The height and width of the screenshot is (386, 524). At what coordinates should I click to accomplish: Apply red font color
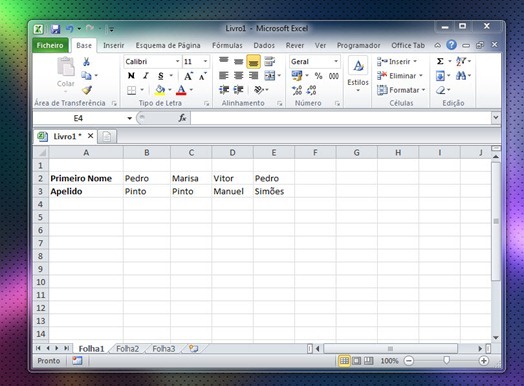coord(181,90)
